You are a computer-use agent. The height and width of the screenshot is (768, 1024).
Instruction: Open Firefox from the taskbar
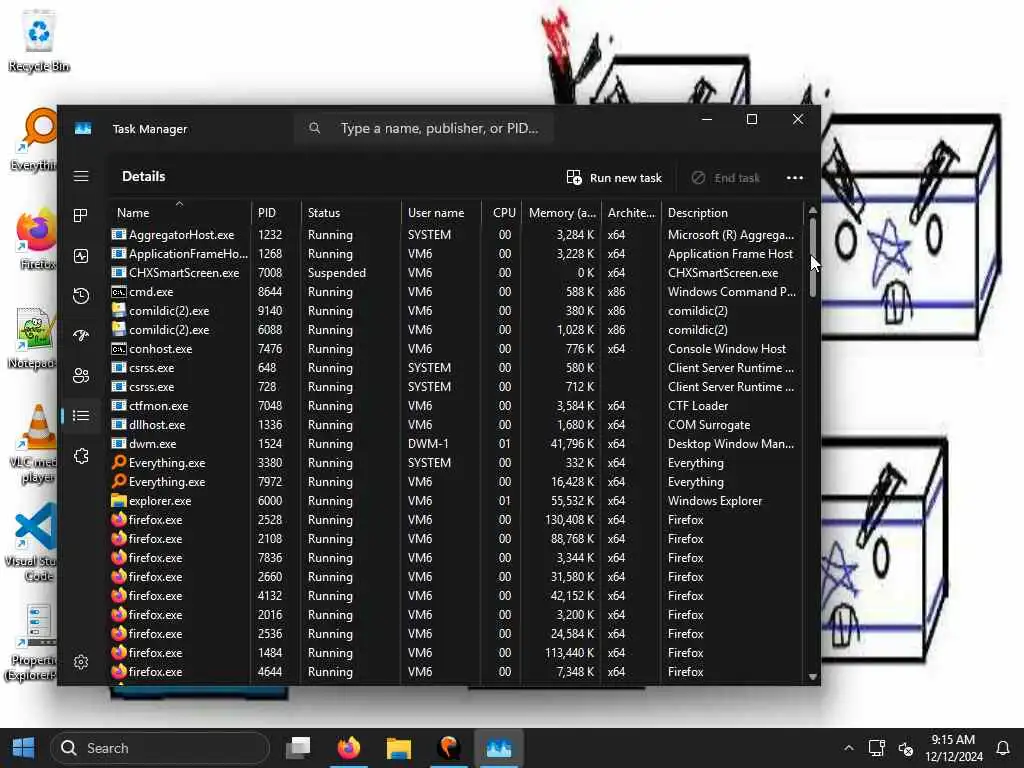349,748
